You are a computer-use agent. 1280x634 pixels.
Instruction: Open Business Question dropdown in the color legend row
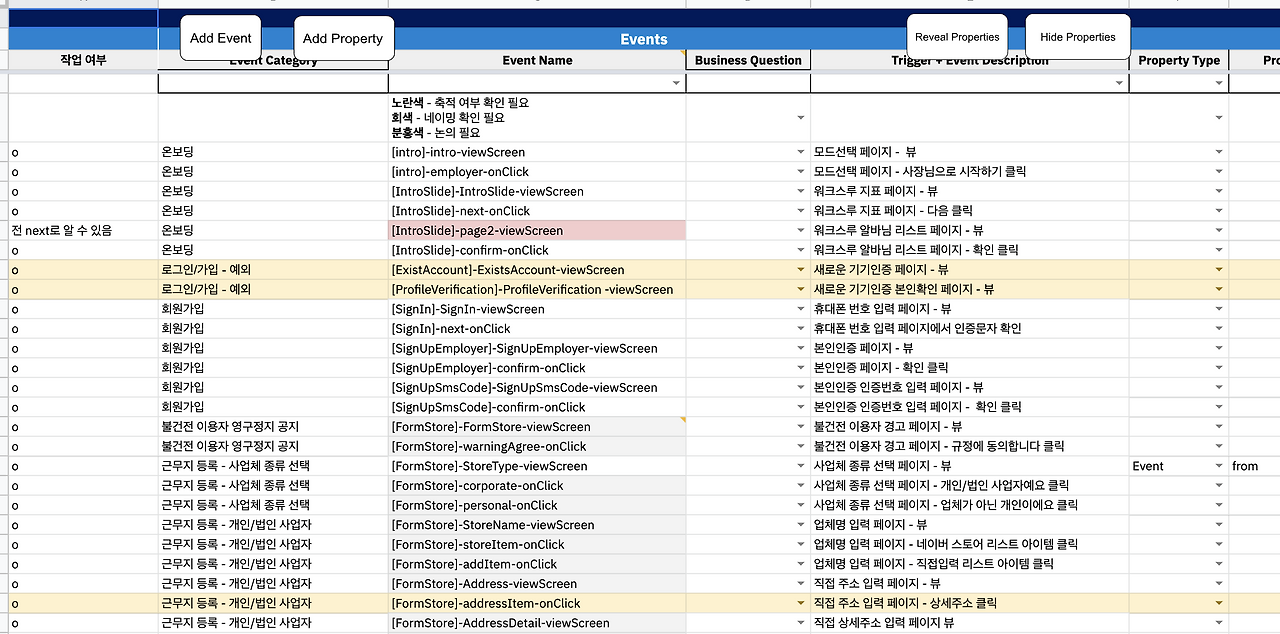click(x=800, y=118)
